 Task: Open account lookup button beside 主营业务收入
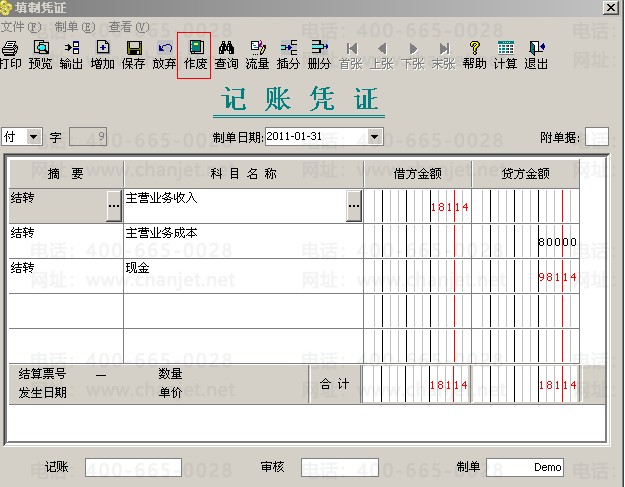pos(354,206)
